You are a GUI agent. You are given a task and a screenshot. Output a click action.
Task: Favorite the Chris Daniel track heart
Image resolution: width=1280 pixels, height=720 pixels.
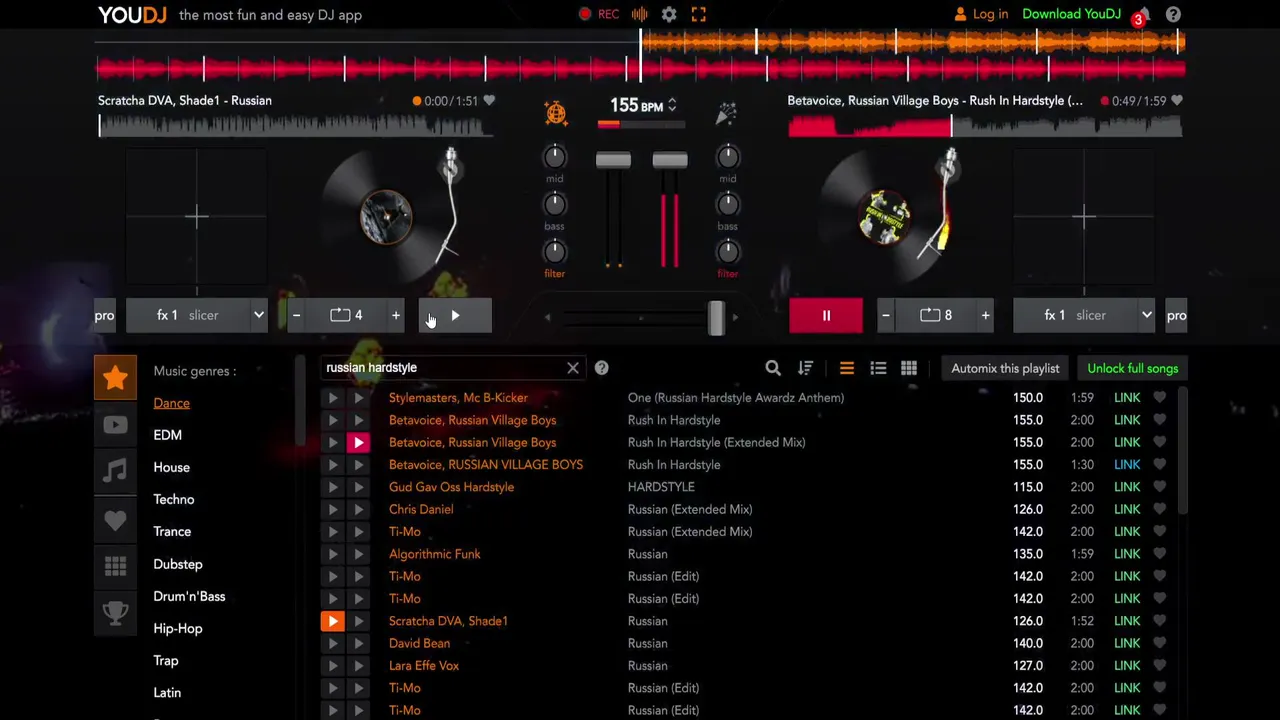(1159, 509)
